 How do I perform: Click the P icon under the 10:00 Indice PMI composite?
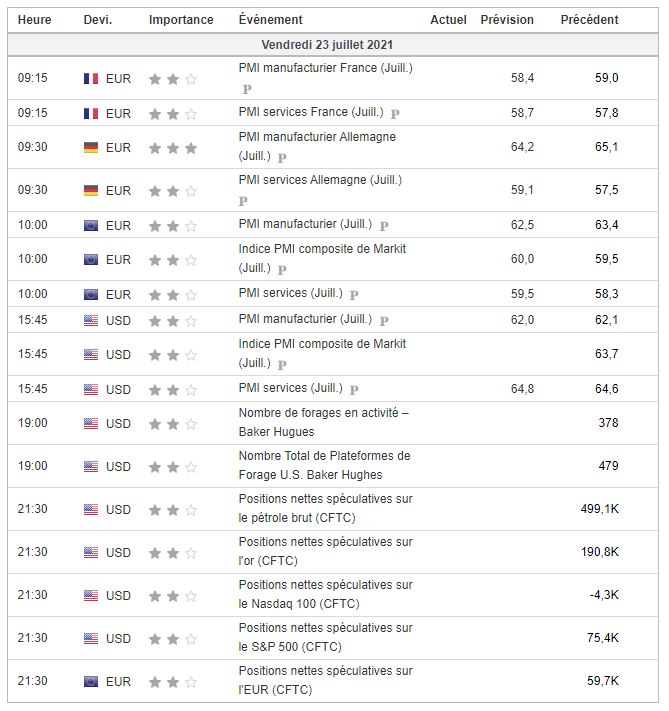(282, 269)
